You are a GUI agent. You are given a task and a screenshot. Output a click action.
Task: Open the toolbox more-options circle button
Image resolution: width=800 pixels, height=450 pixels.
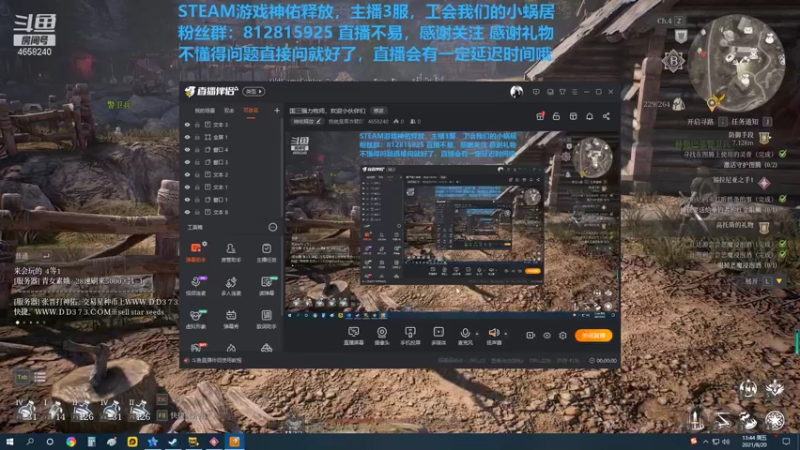273,227
